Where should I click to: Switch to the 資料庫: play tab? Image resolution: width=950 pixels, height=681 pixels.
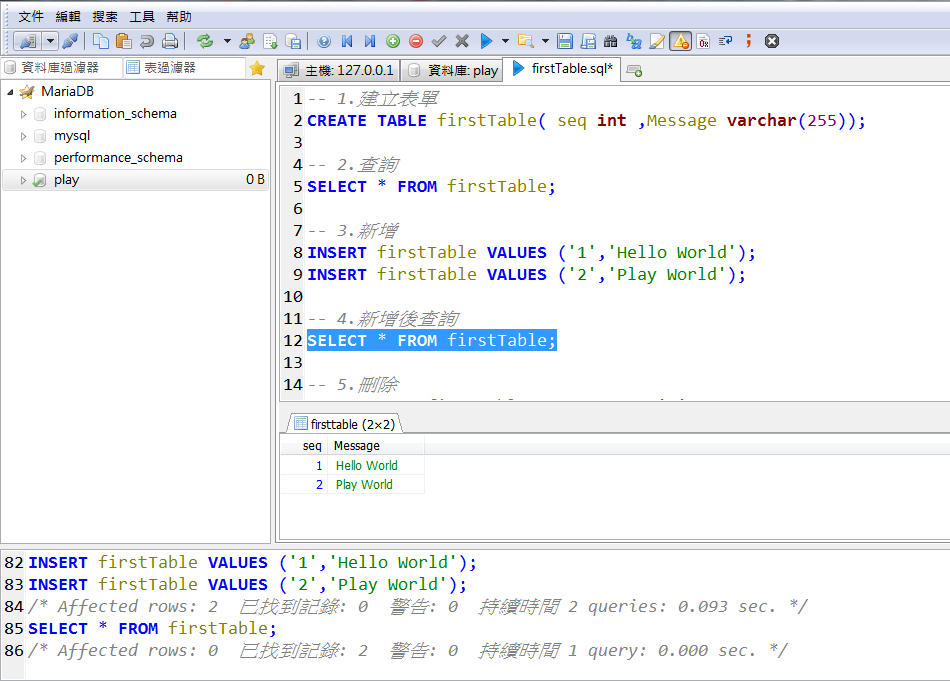point(452,70)
